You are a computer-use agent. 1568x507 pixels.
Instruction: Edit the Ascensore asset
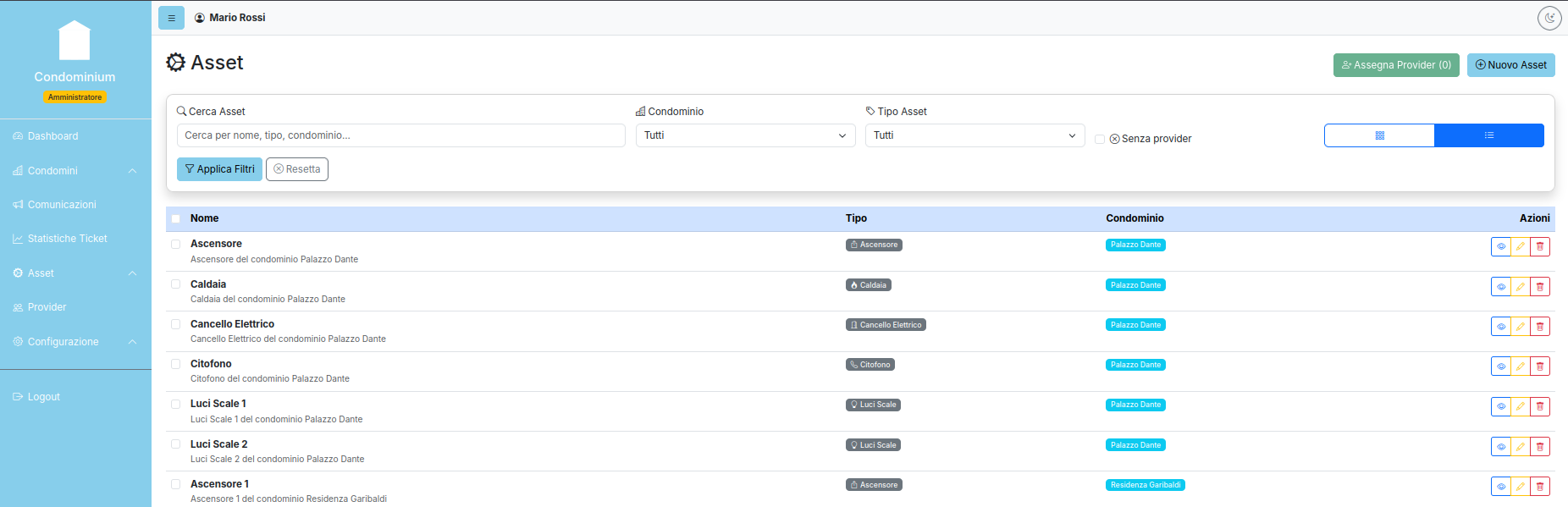tap(1521, 247)
